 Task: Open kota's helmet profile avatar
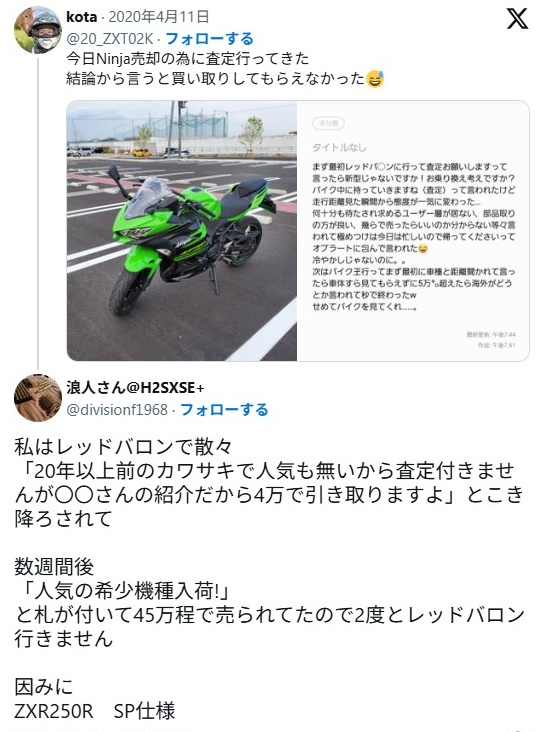(x=38, y=30)
